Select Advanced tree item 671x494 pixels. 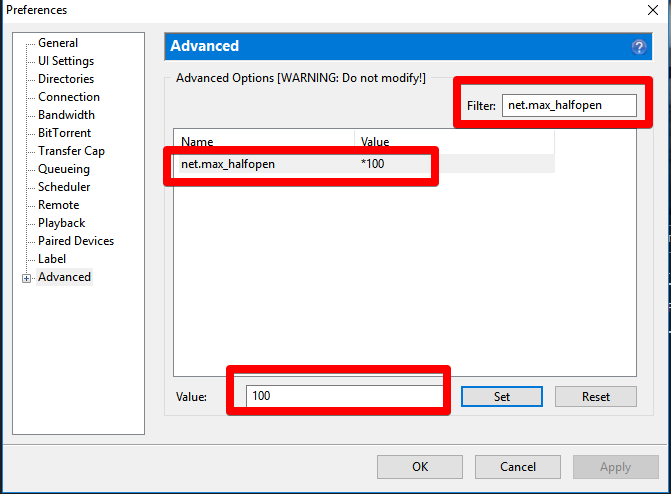[64, 277]
